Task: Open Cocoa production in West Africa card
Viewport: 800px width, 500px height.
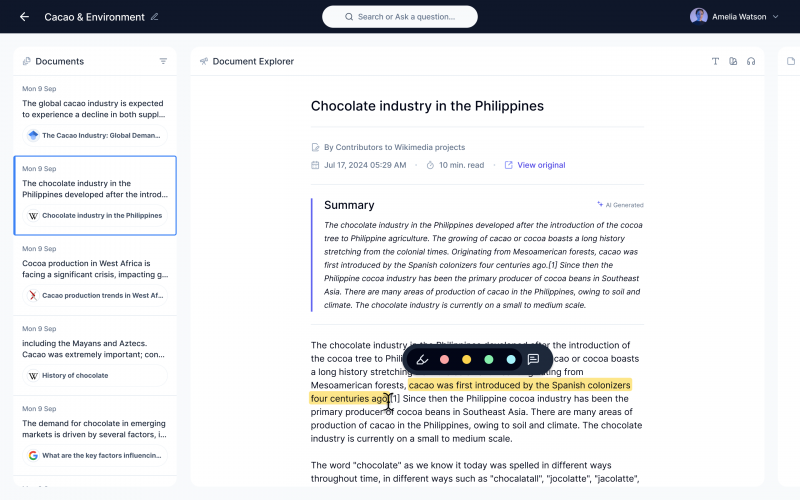Action: pyautogui.click(x=95, y=276)
